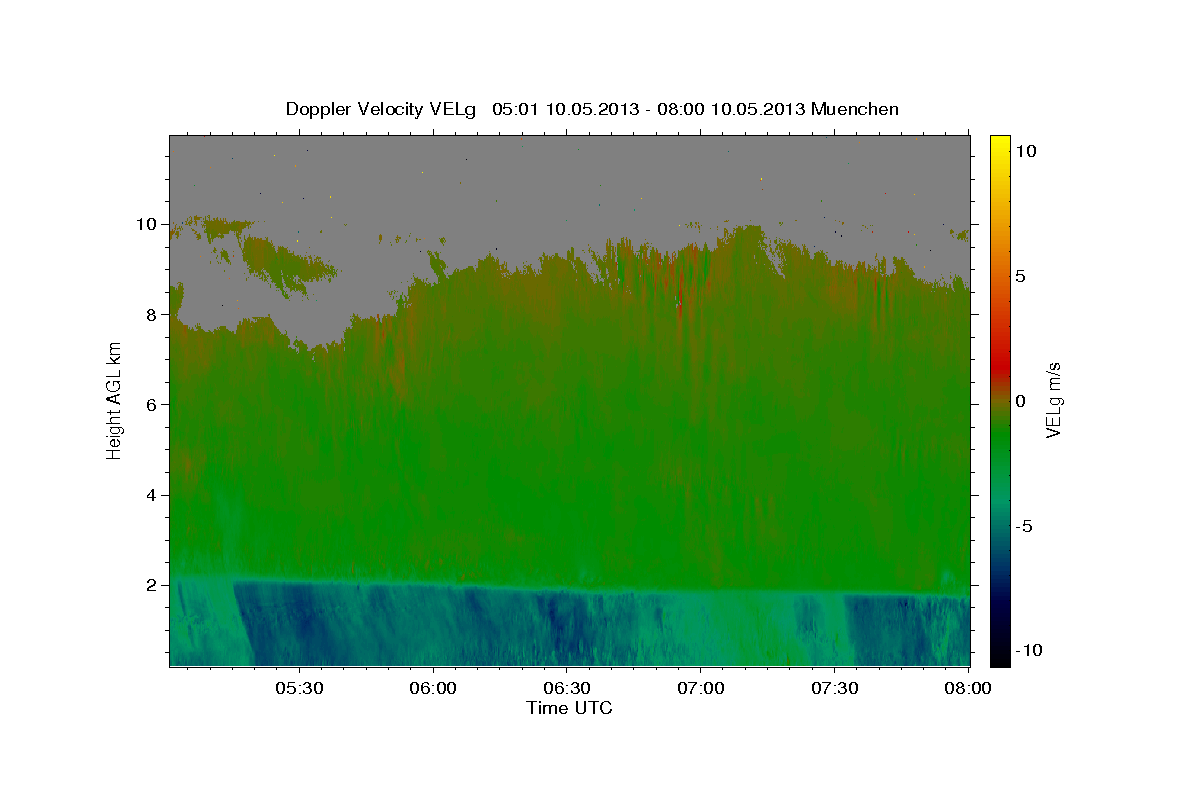The width and height of the screenshot is (1200, 800).
Task: Click the height tick label 6
Action: [x=150, y=404]
